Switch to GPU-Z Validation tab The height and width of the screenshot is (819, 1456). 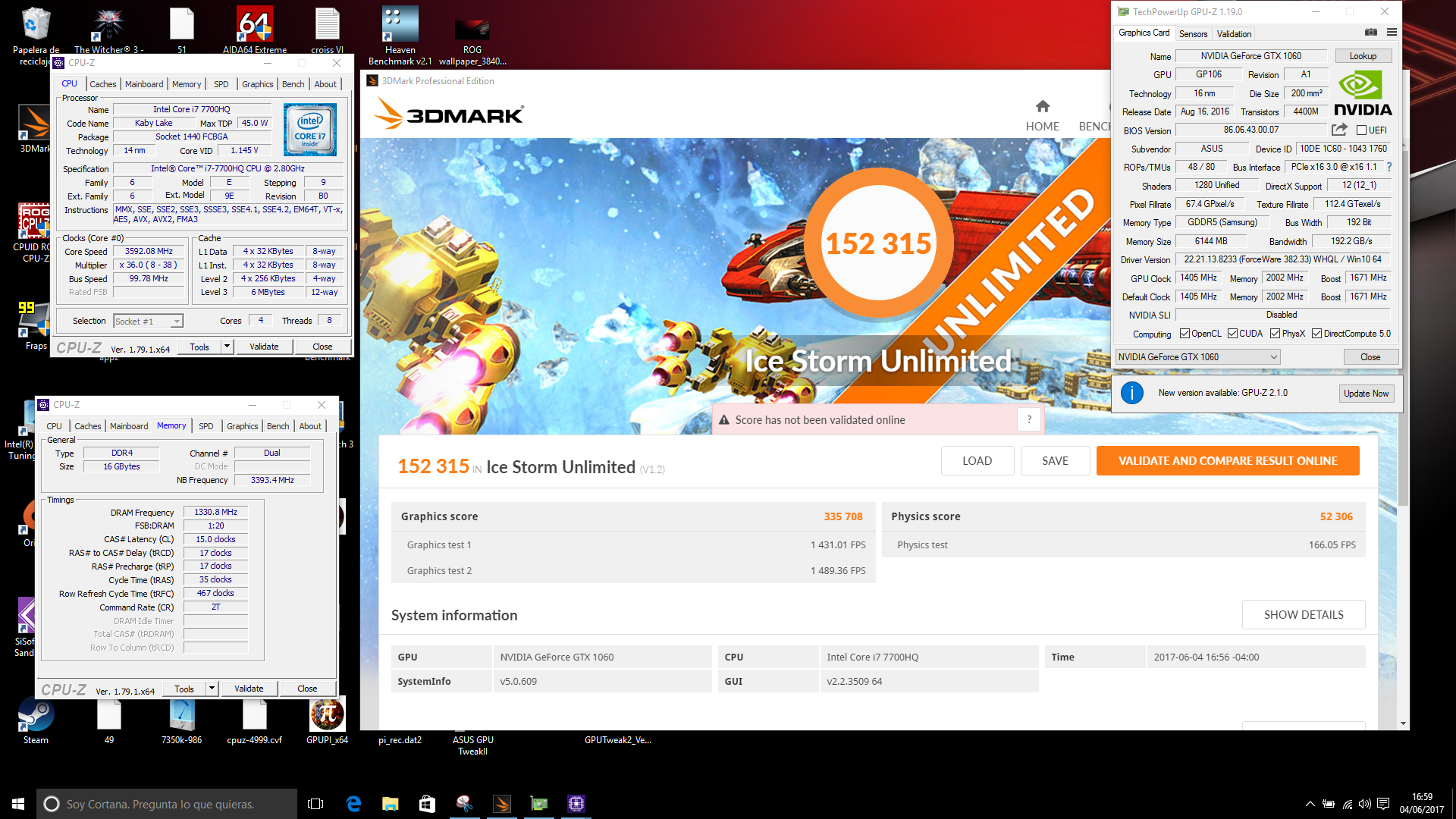pos(1234,34)
